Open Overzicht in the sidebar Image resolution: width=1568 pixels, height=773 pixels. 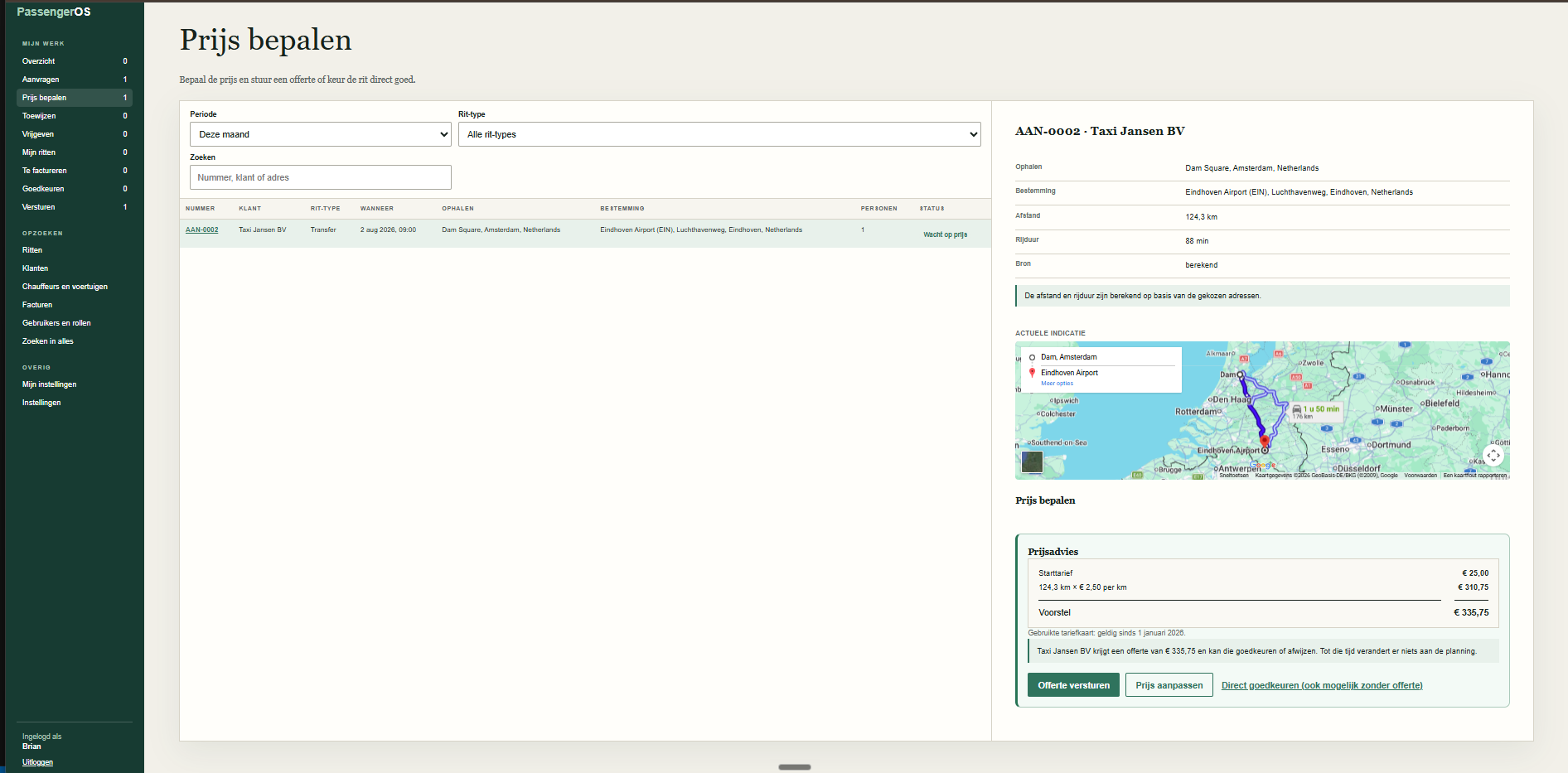point(75,61)
